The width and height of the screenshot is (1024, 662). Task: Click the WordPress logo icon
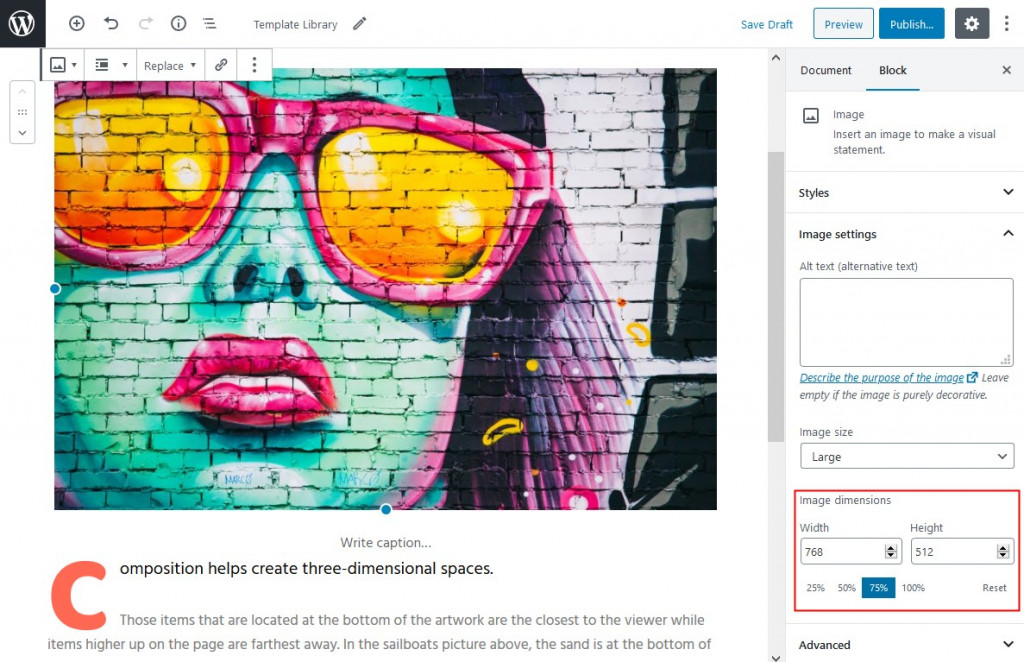(21, 23)
